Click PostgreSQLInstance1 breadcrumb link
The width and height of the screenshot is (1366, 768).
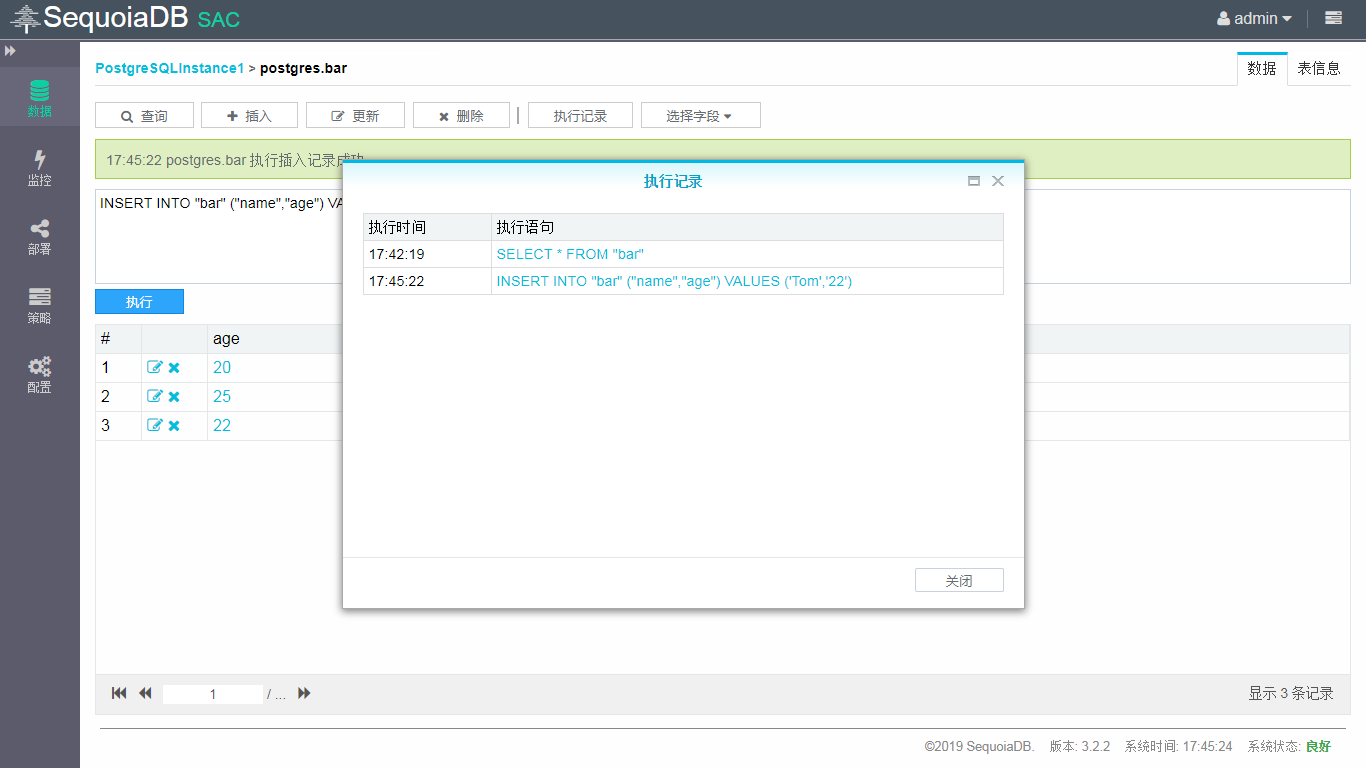170,68
